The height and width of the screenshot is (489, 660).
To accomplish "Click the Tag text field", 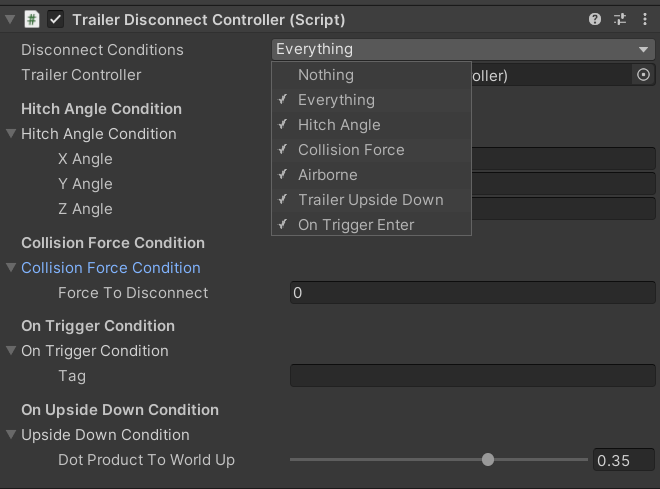I will click(472, 376).
